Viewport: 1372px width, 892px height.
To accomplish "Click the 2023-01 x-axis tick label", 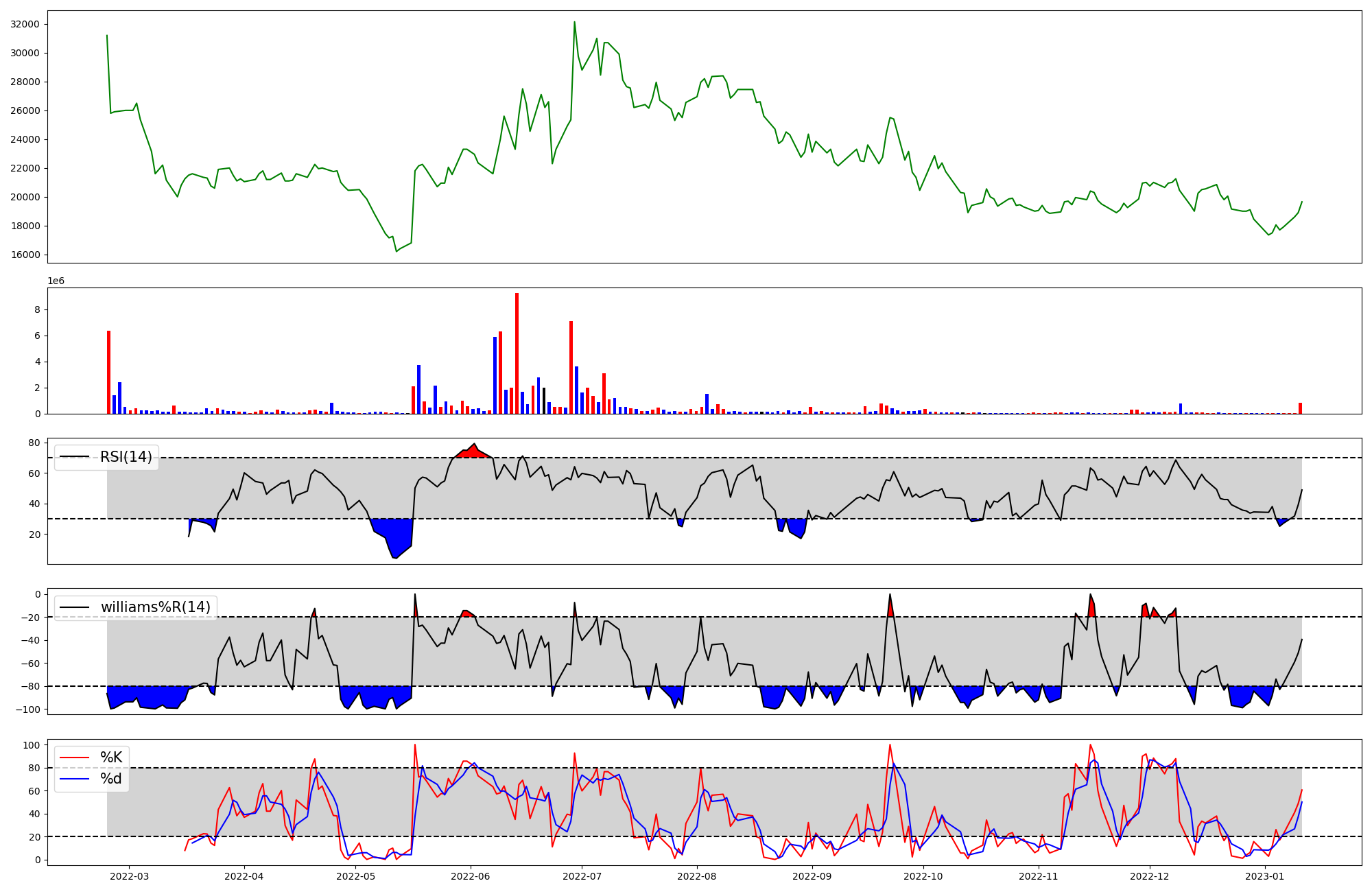I will (1264, 876).
